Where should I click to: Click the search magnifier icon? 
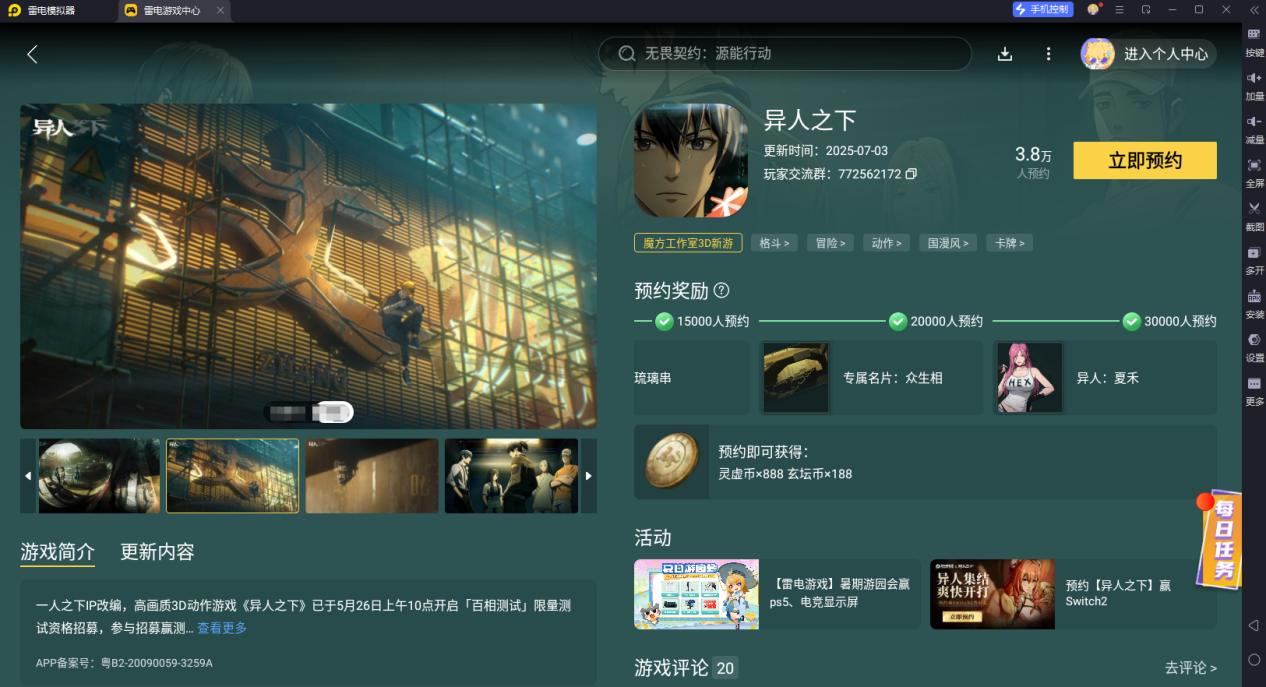click(x=627, y=54)
